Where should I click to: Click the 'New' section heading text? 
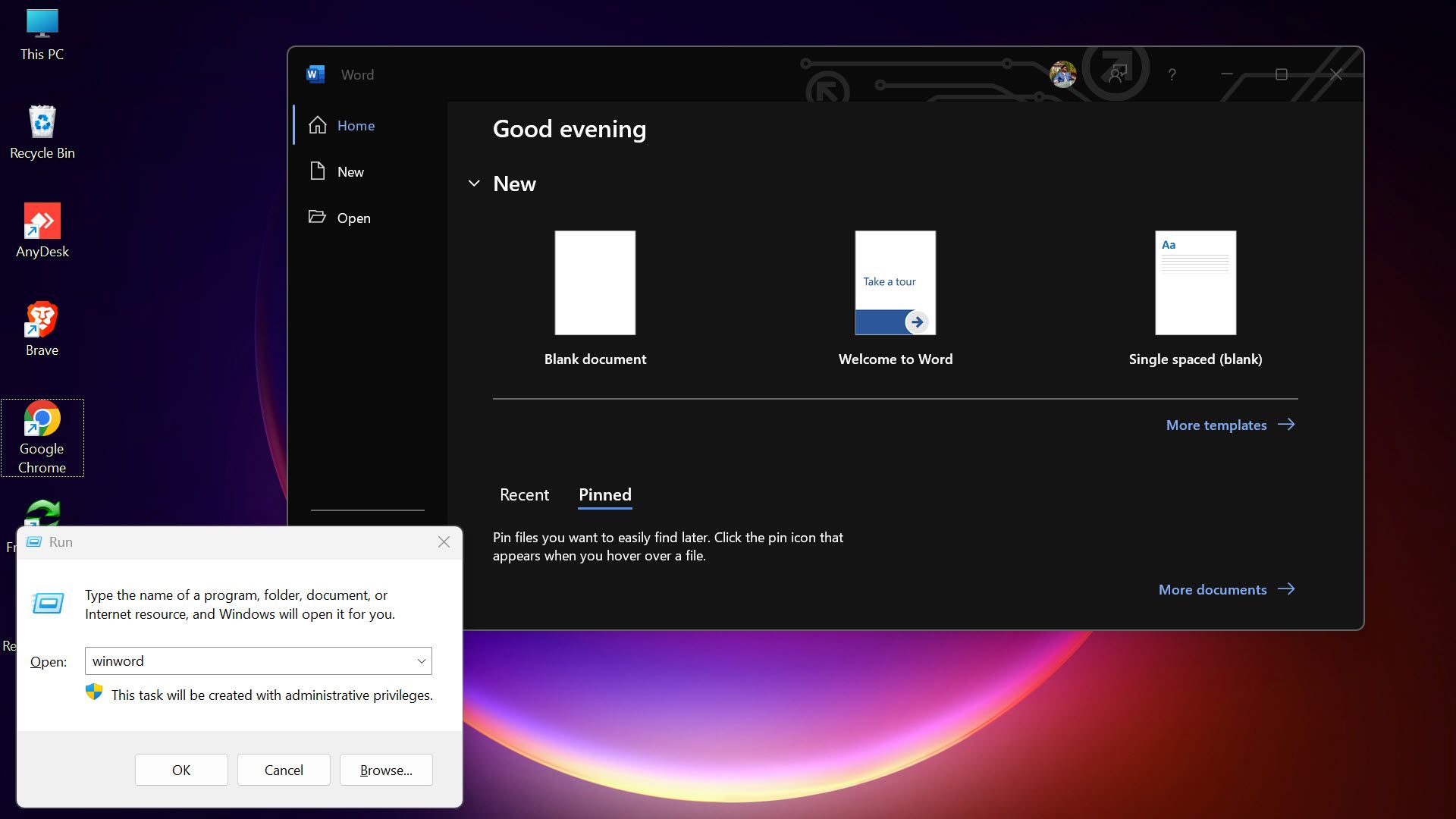click(514, 184)
